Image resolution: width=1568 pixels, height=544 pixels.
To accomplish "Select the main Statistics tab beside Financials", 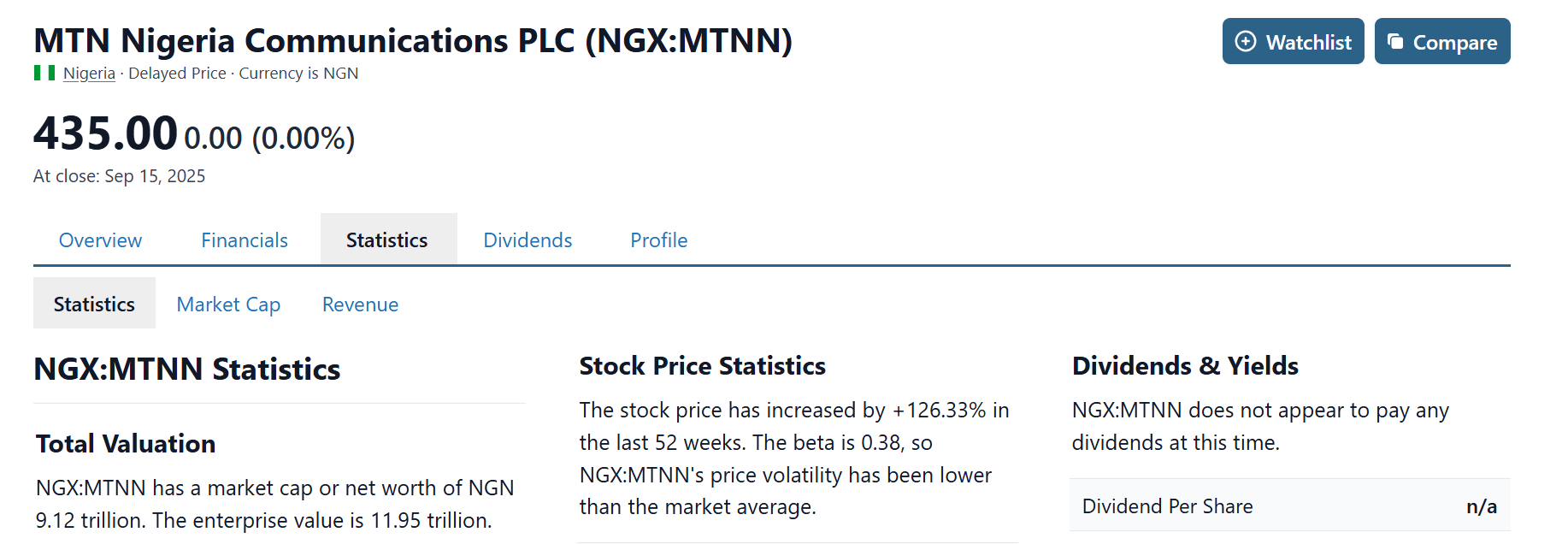I will tap(387, 240).
